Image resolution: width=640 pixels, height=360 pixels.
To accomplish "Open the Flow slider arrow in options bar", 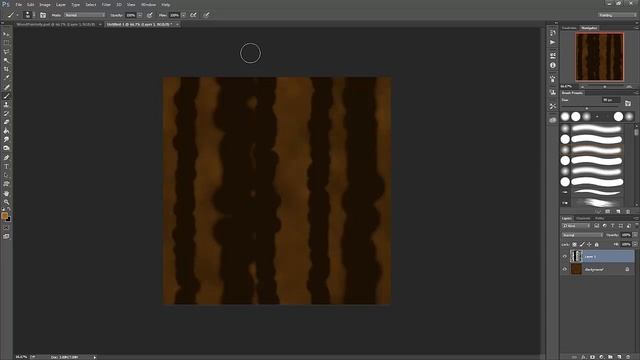I will pyautogui.click(x=183, y=15).
